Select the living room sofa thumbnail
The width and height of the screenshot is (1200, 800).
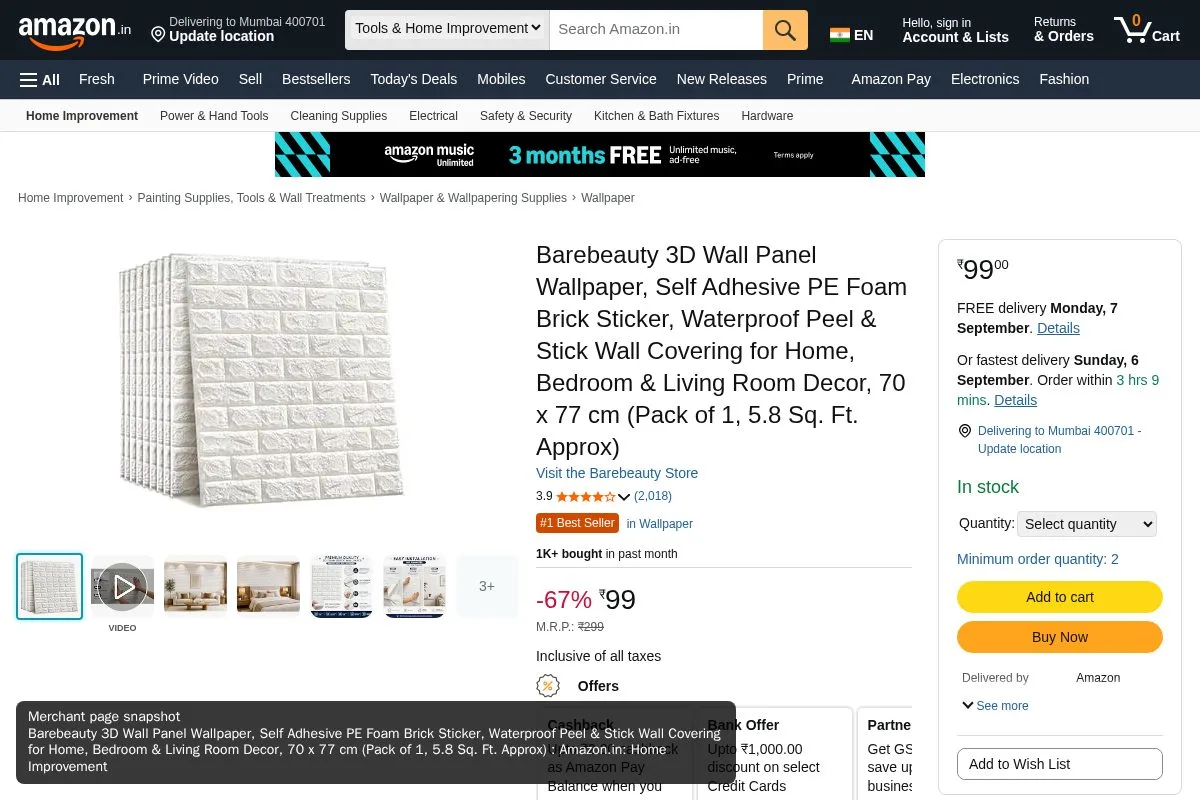(196, 587)
